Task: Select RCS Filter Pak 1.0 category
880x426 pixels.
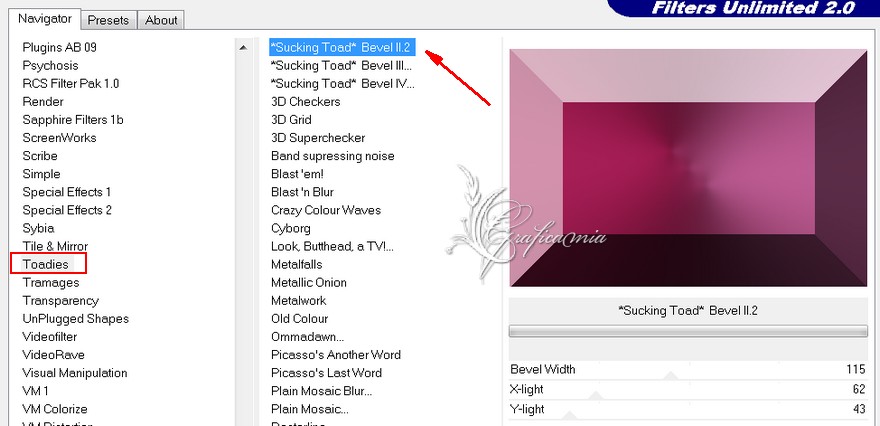Action: coord(71,84)
